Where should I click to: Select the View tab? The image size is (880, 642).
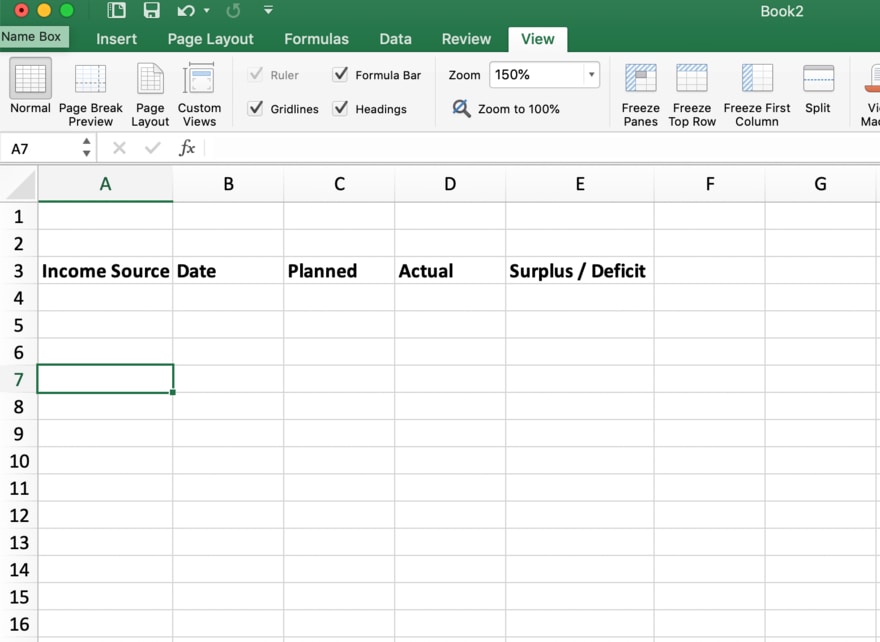click(x=537, y=39)
